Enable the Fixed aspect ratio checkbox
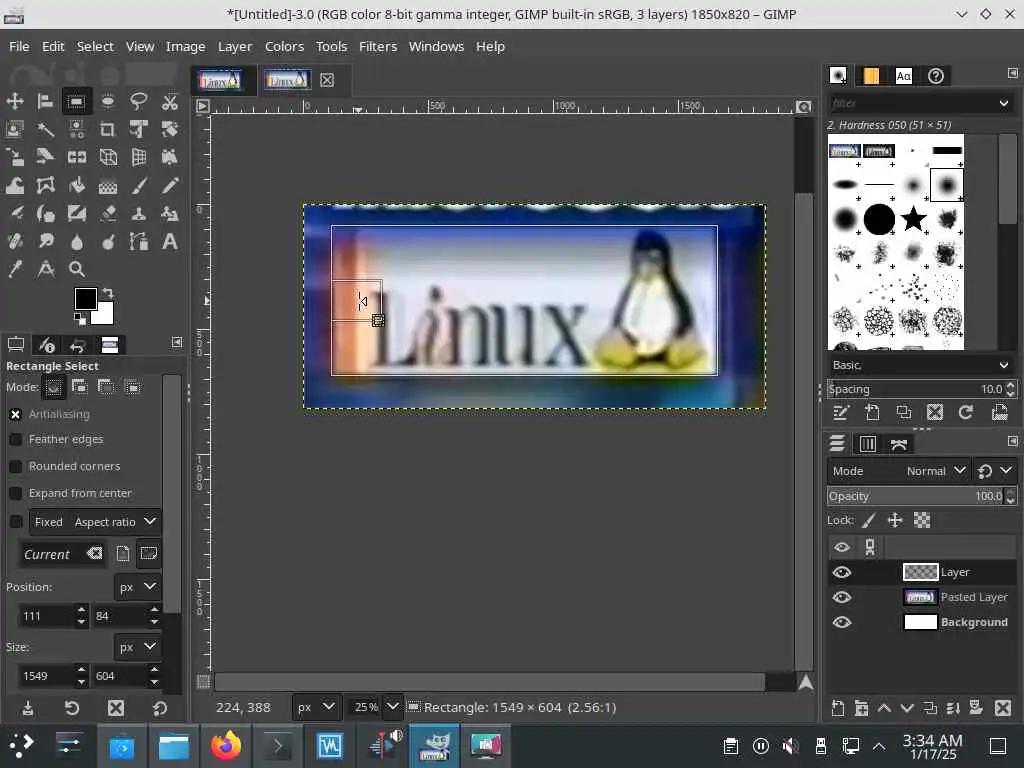The width and height of the screenshot is (1024, 768). point(16,521)
